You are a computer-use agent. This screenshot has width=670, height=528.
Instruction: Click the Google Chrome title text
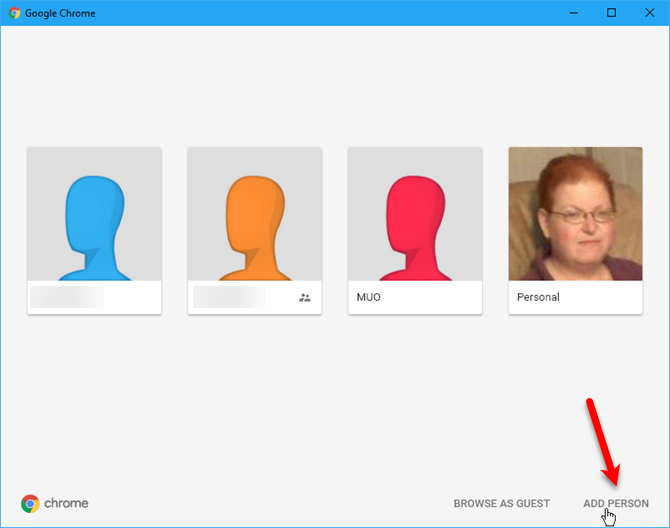(60, 13)
